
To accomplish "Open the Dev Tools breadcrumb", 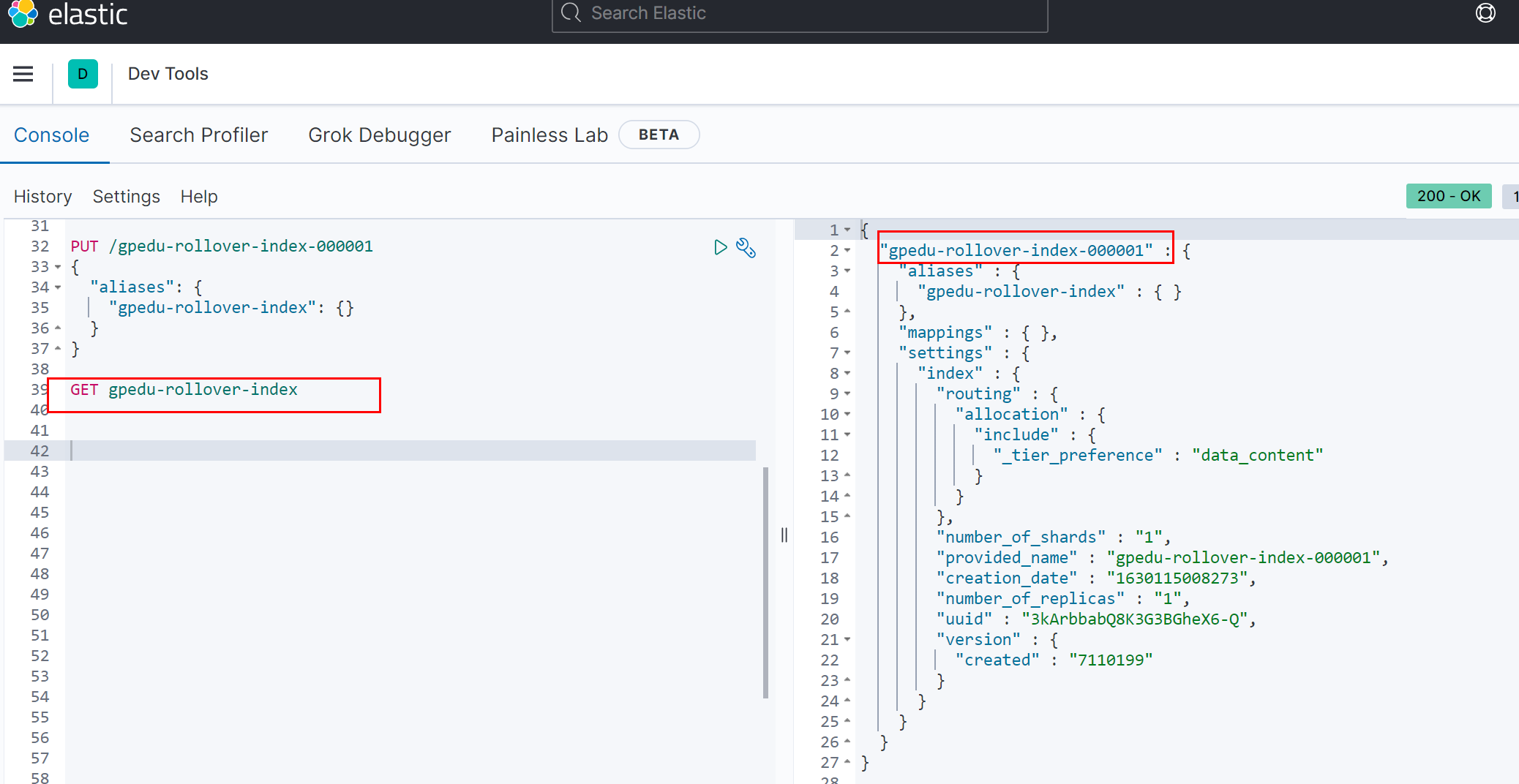I will tap(168, 74).
